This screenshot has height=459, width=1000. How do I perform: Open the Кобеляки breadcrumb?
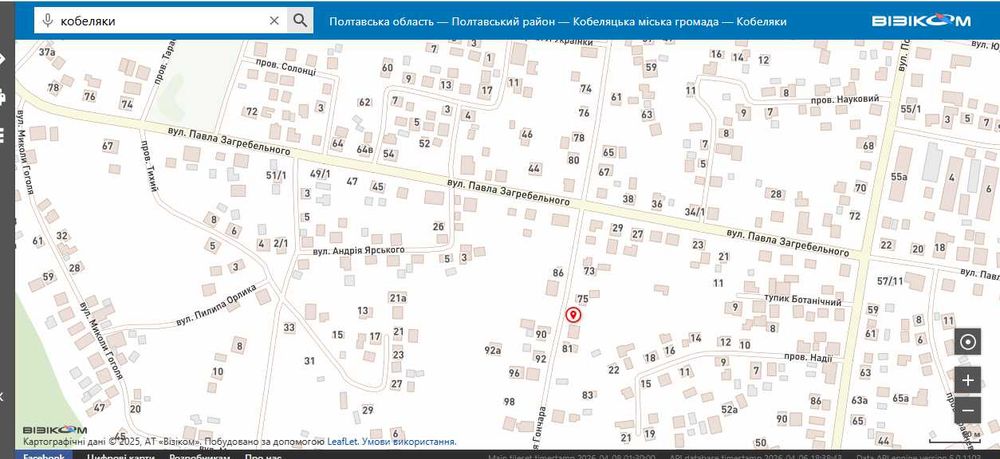coord(761,22)
